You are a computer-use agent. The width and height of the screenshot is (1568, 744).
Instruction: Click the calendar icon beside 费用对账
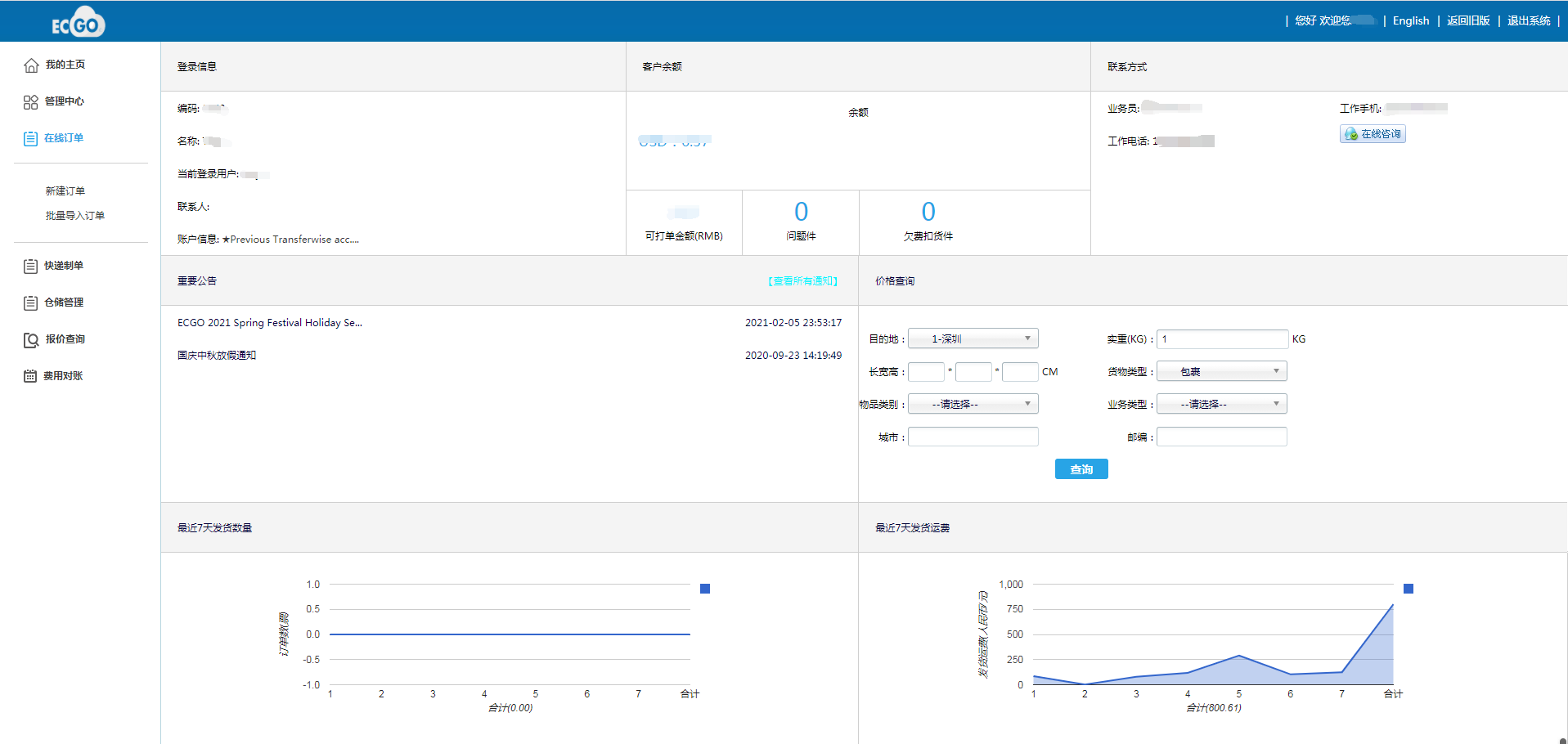30,376
